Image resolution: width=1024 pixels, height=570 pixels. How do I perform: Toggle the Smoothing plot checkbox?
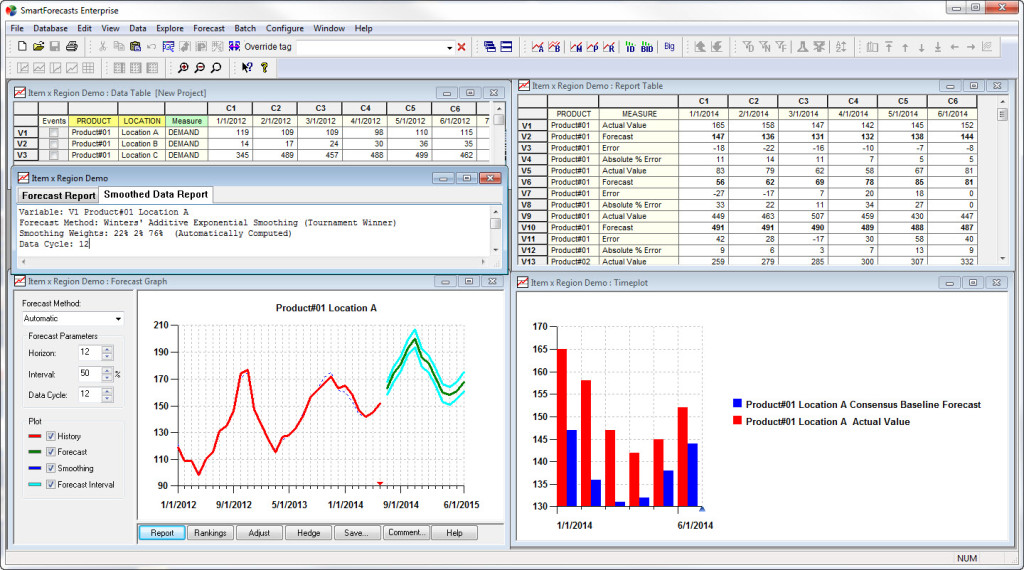click(x=51, y=469)
